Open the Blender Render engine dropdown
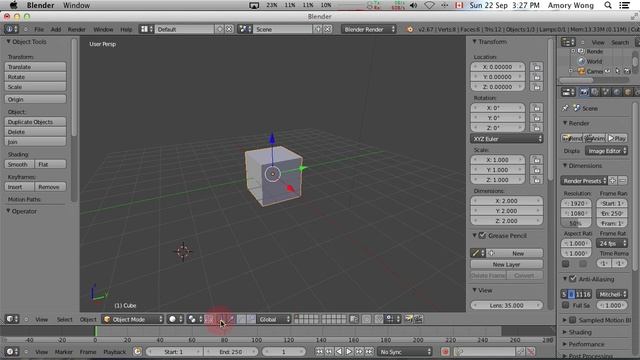 click(369, 29)
